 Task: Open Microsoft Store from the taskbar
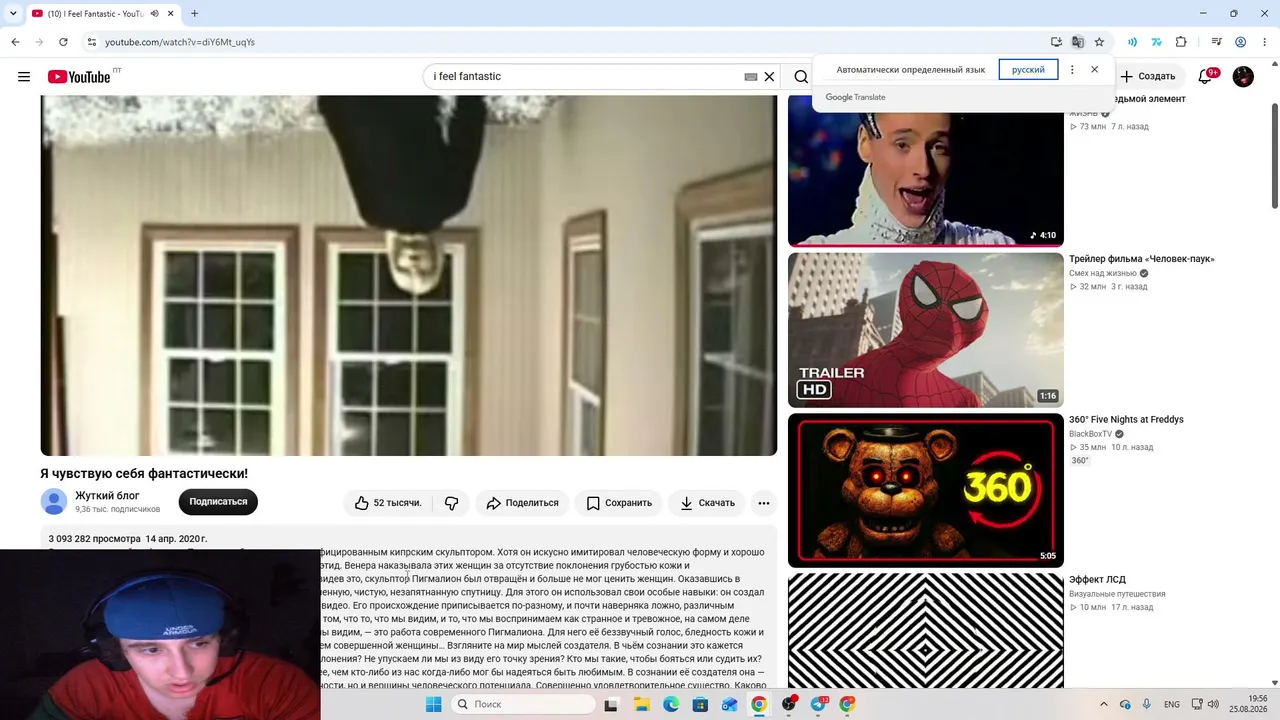pos(700,704)
